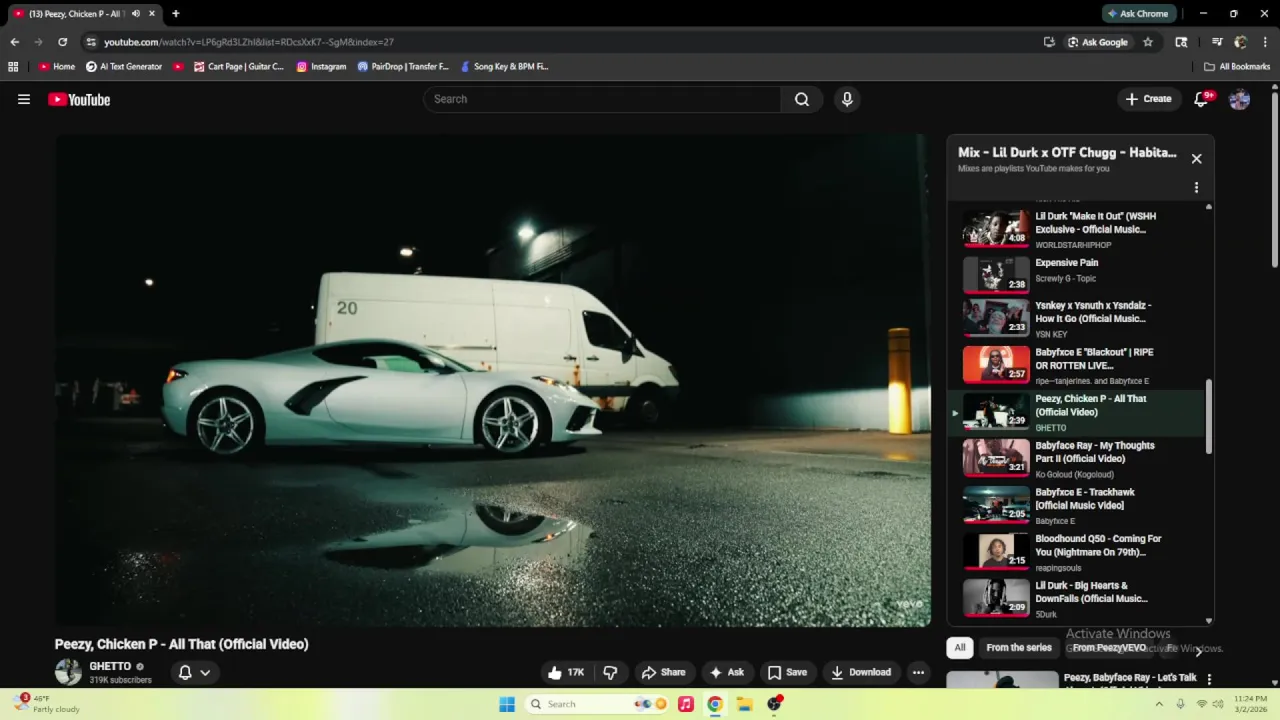Close the Mix playlist panel
Viewport: 1280px width, 720px height.
(1196, 158)
